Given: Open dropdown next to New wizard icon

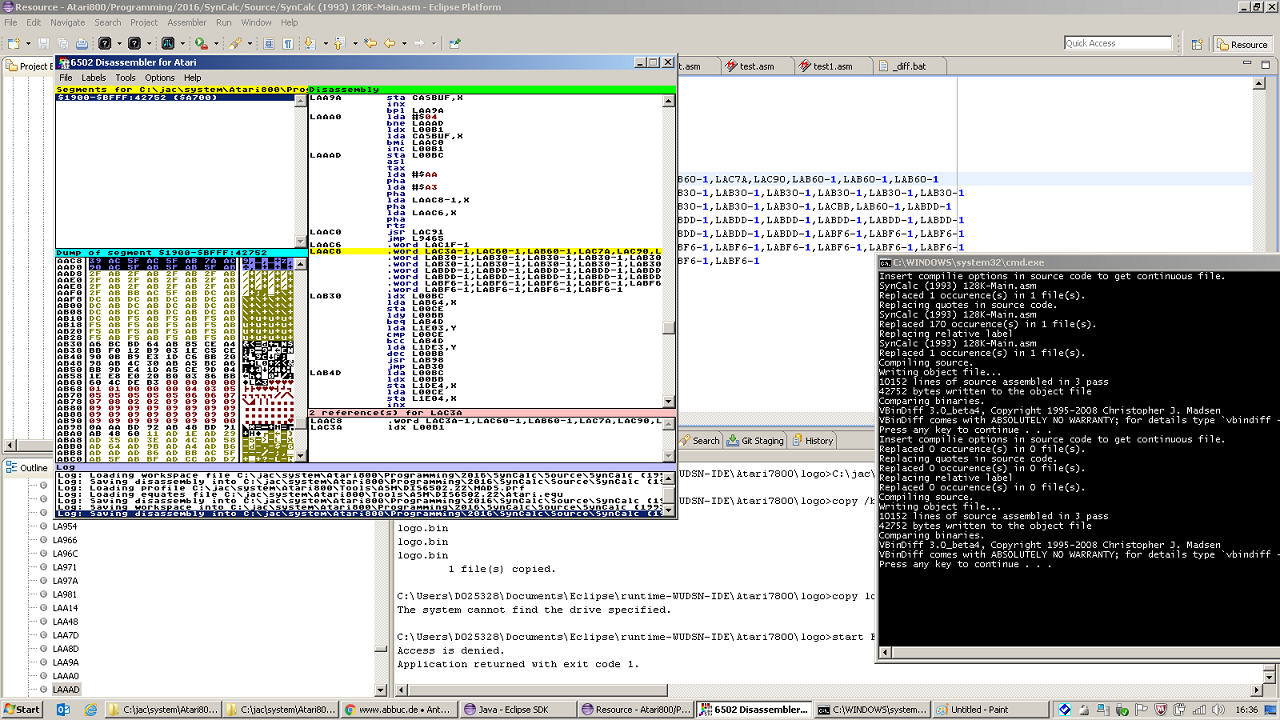Looking at the screenshot, I should [x=28, y=44].
